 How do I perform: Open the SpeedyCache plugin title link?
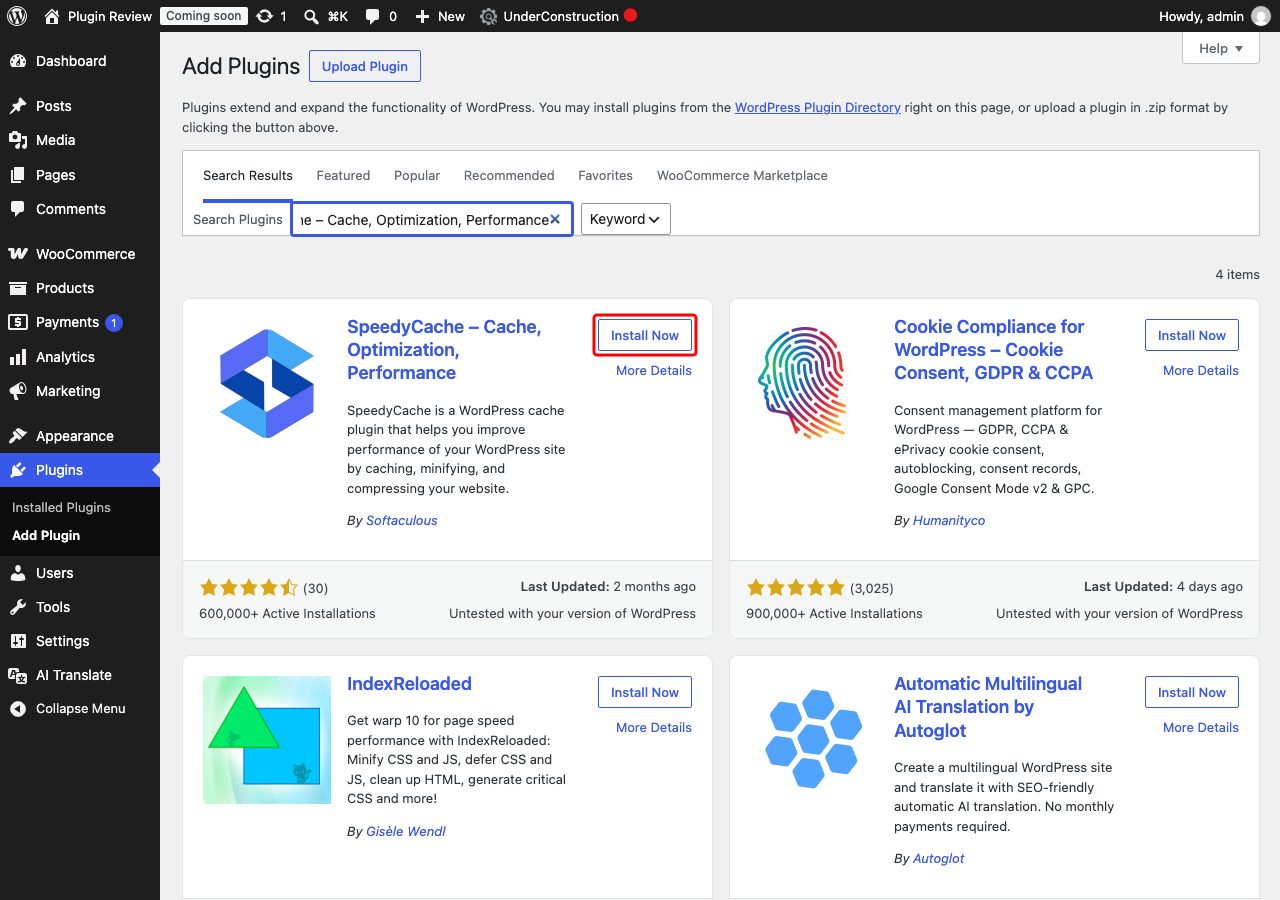point(444,349)
